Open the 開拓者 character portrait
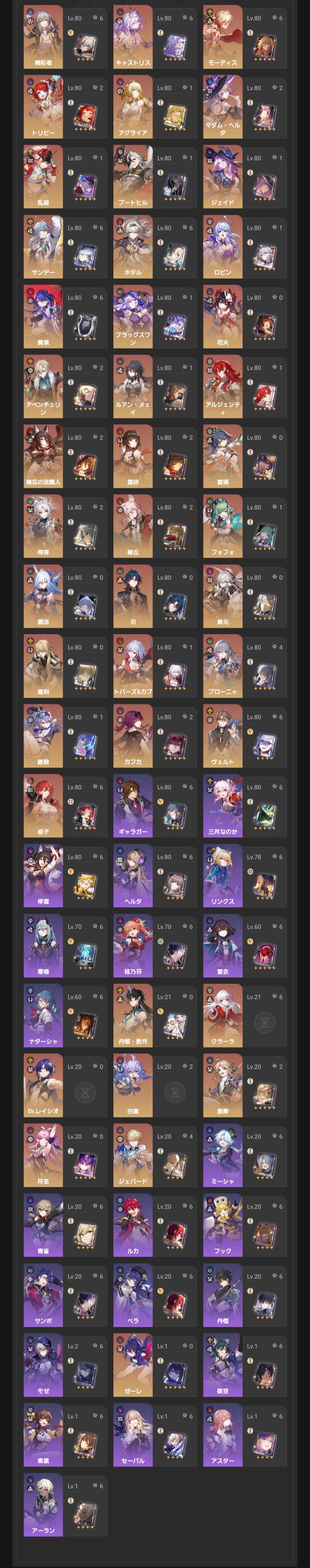Screen dimensions: 310x1568 coord(43,37)
